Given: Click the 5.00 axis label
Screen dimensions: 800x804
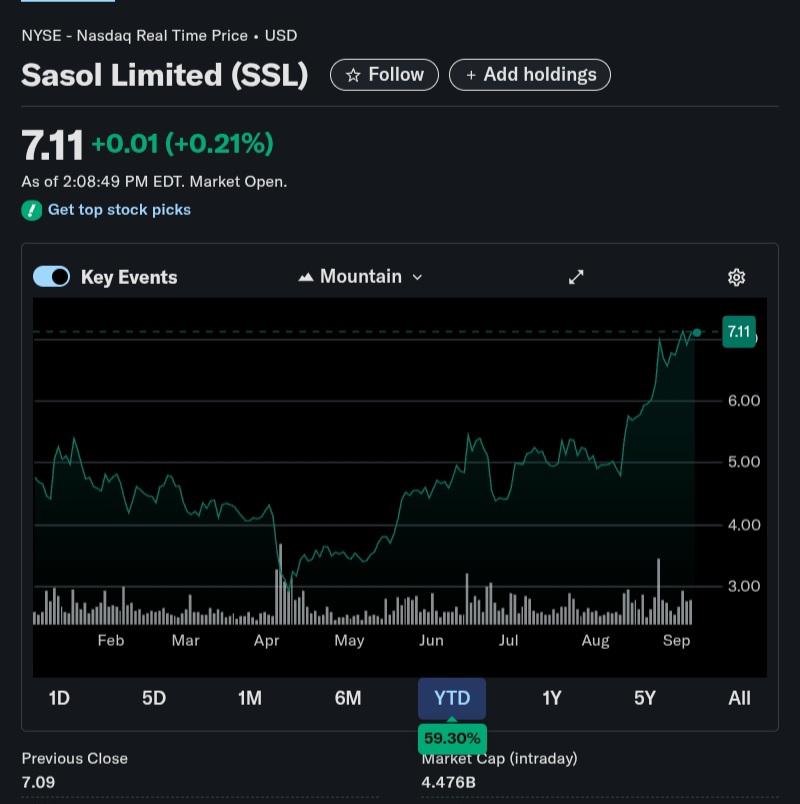Looking at the screenshot, I should [x=744, y=462].
